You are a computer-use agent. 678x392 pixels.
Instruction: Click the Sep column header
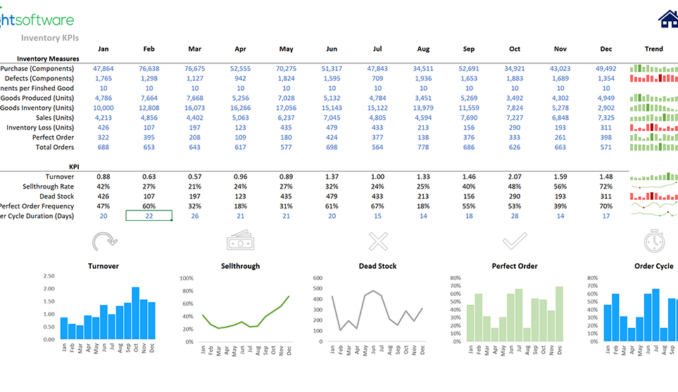point(469,49)
